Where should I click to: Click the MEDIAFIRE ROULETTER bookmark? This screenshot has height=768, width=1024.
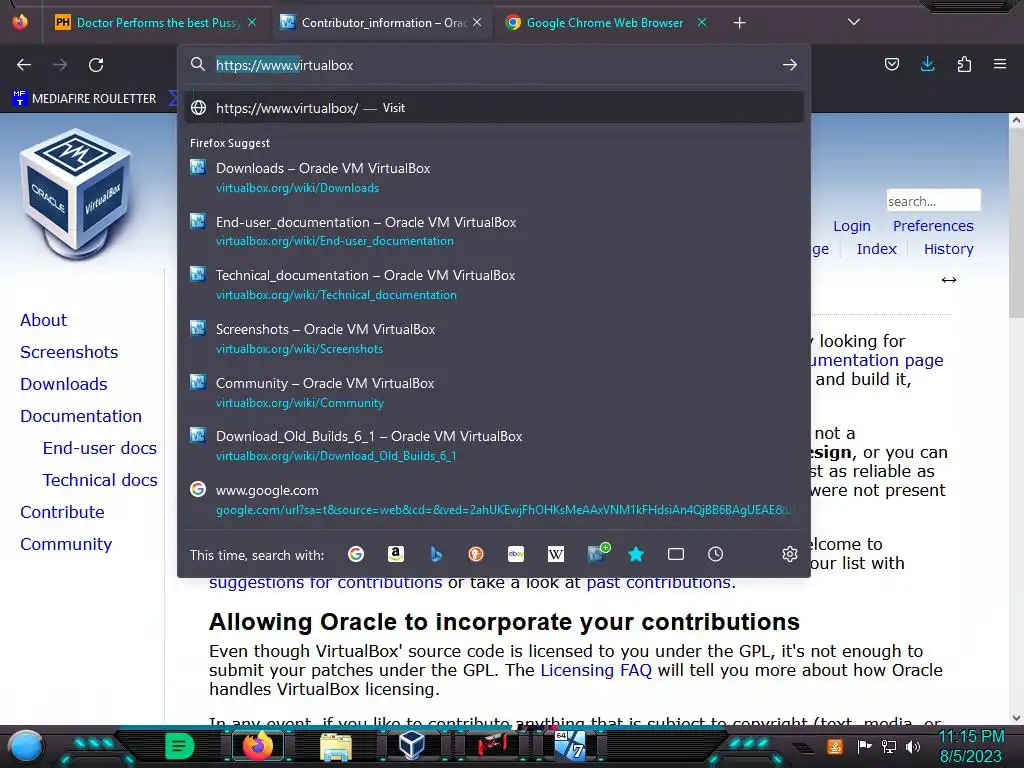click(85, 99)
